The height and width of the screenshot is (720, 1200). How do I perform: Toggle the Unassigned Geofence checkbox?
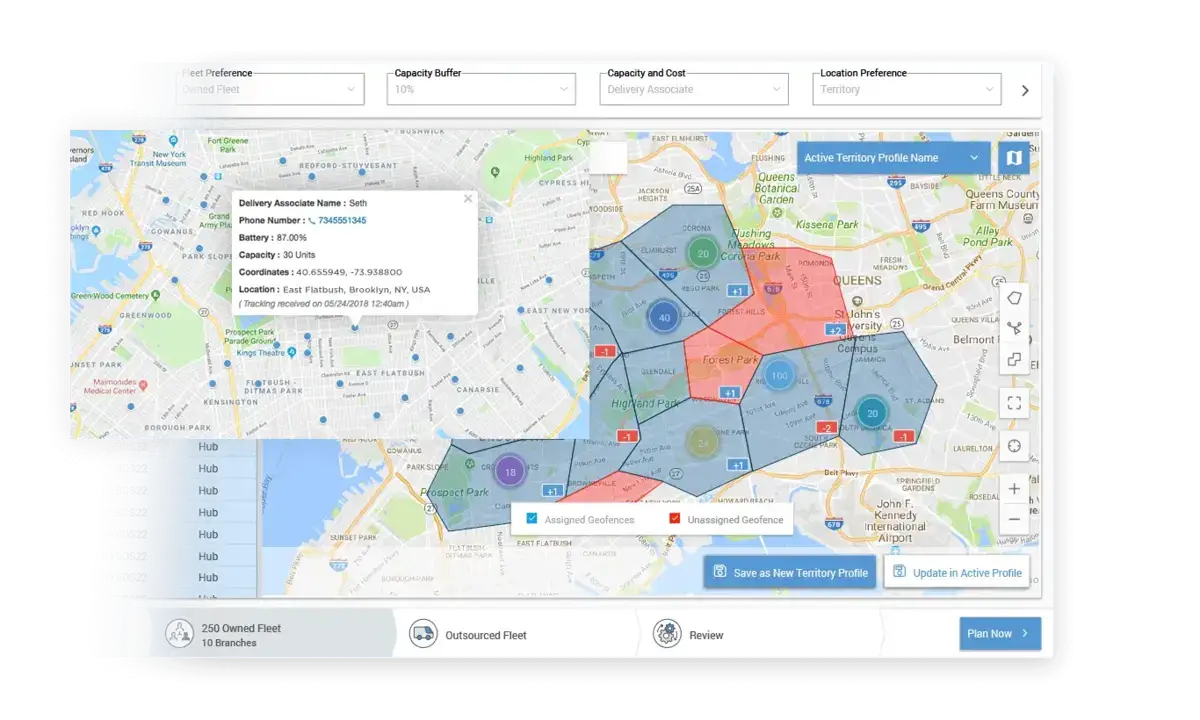point(675,518)
